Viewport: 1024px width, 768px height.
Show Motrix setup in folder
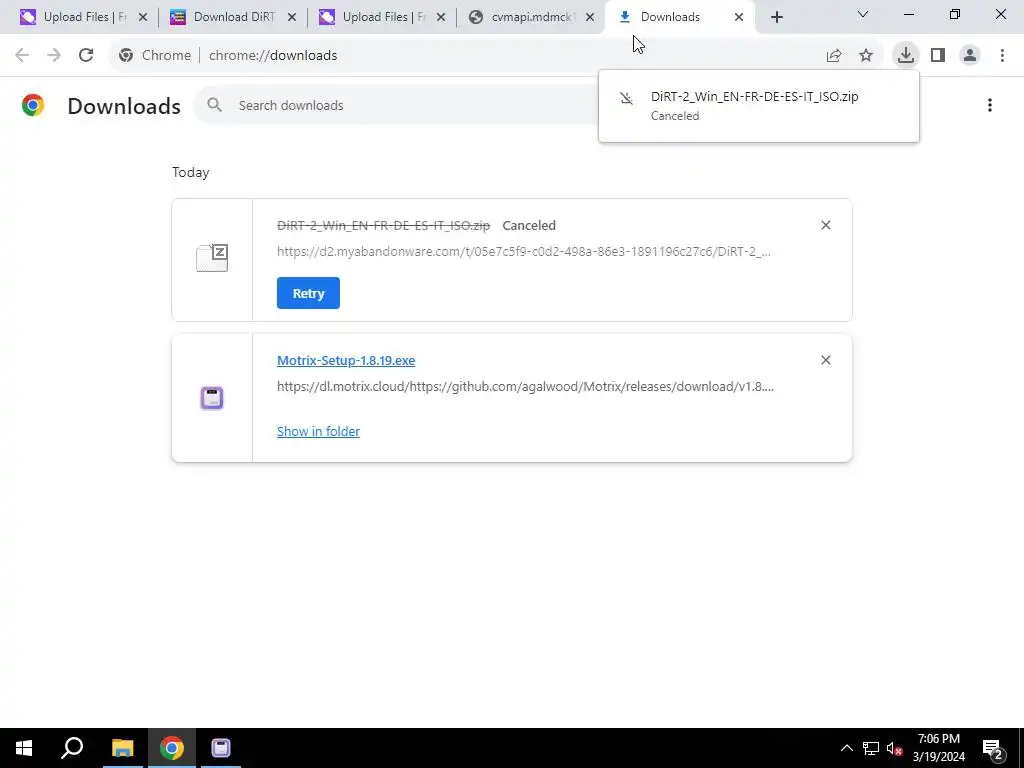pos(318,432)
